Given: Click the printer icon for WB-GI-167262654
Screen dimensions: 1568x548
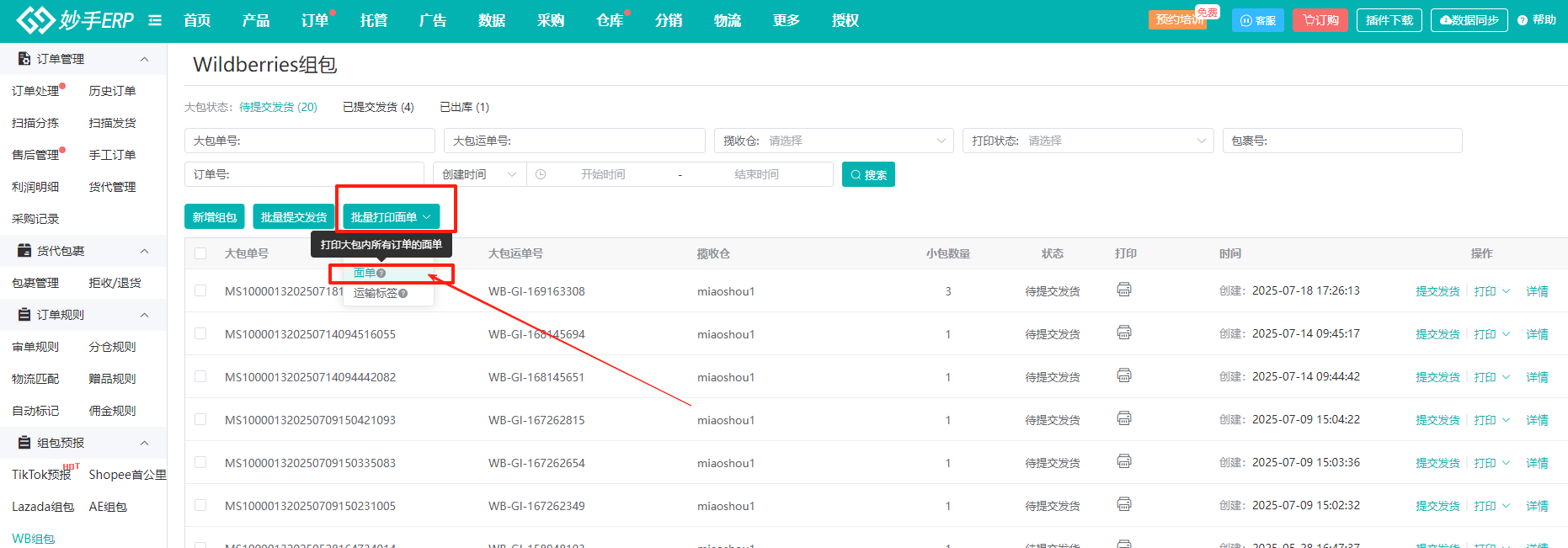Looking at the screenshot, I should click(x=1124, y=461).
